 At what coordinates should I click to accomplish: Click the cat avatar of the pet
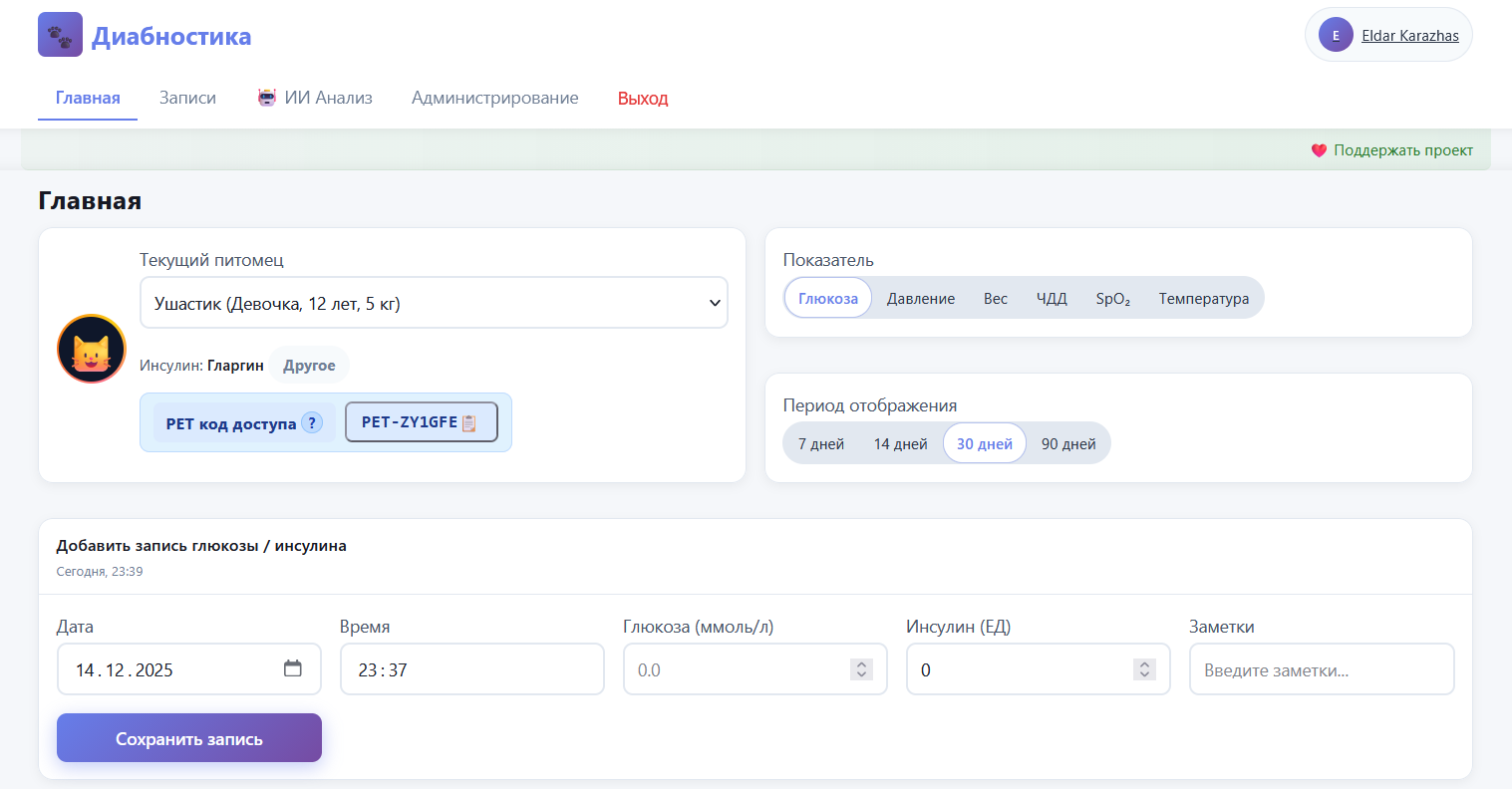coord(92,350)
